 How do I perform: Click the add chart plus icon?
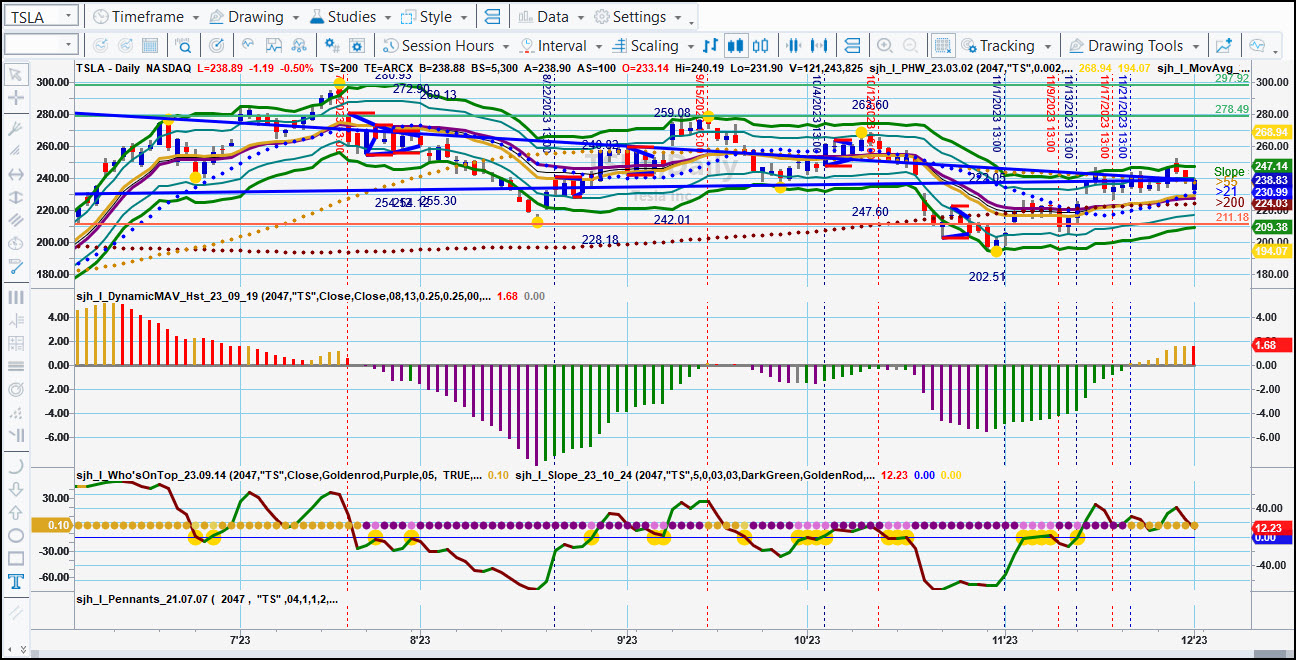coord(1224,45)
